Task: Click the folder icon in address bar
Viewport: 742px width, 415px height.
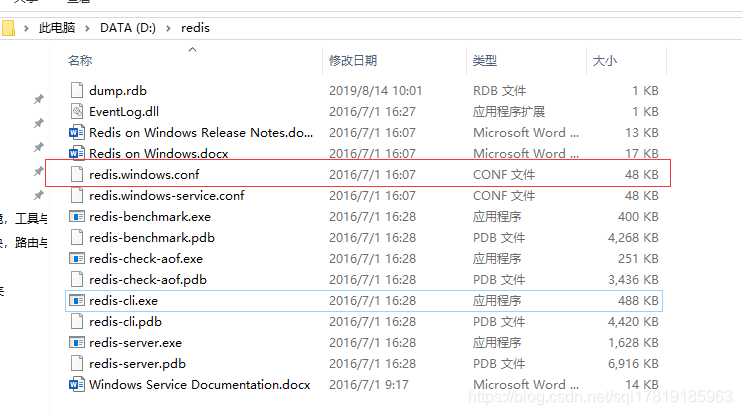Action: tap(8, 28)
